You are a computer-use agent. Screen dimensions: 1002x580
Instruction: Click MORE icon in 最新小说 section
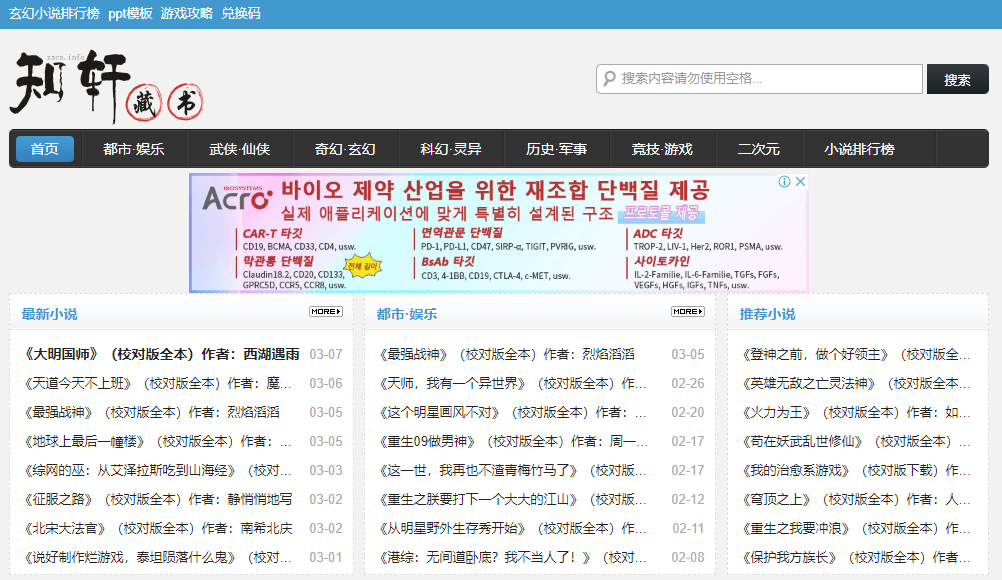click(x=325, y=312)
